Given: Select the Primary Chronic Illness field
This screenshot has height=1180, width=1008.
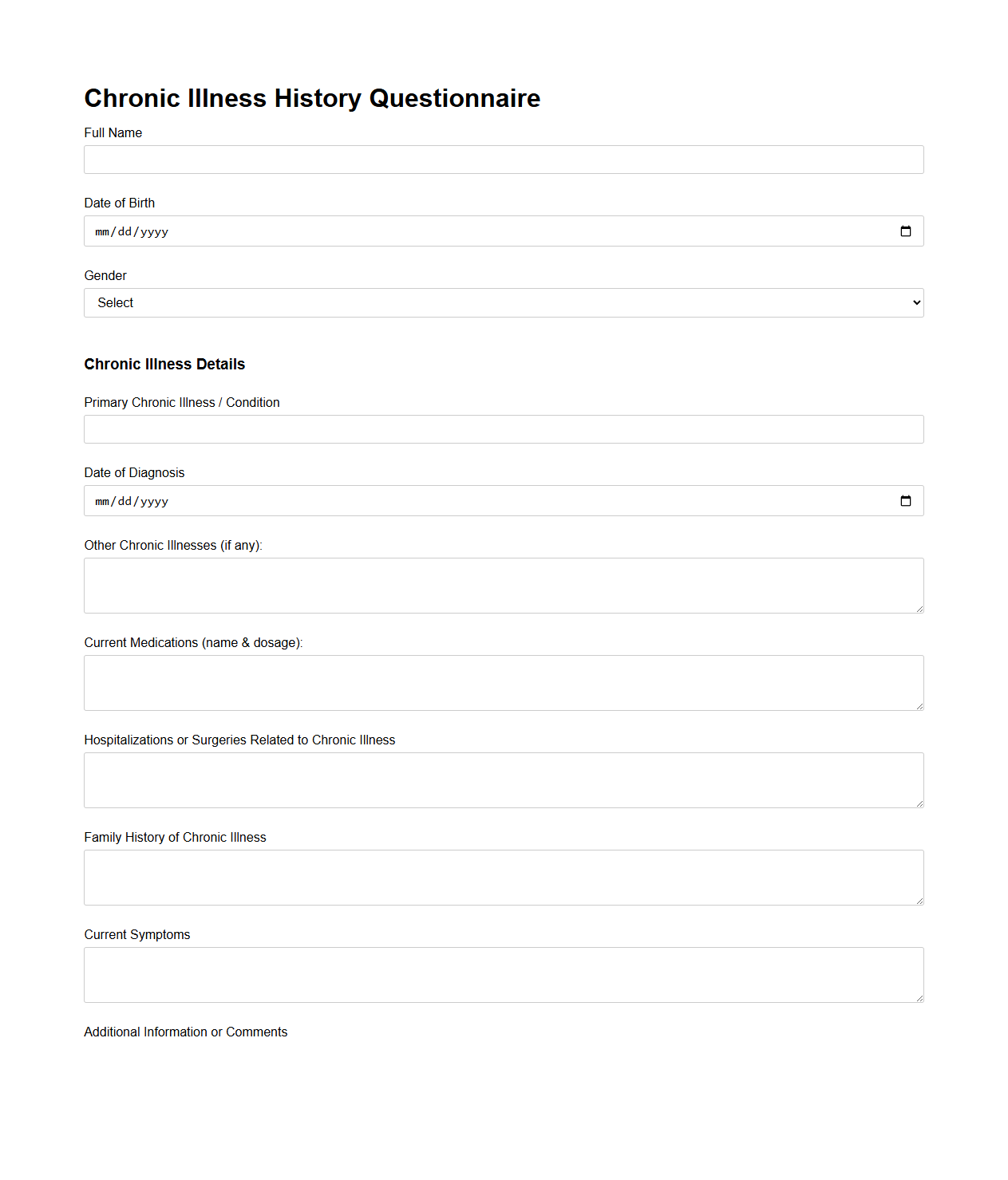Looking at the screenshot, I should coord(504,429).
